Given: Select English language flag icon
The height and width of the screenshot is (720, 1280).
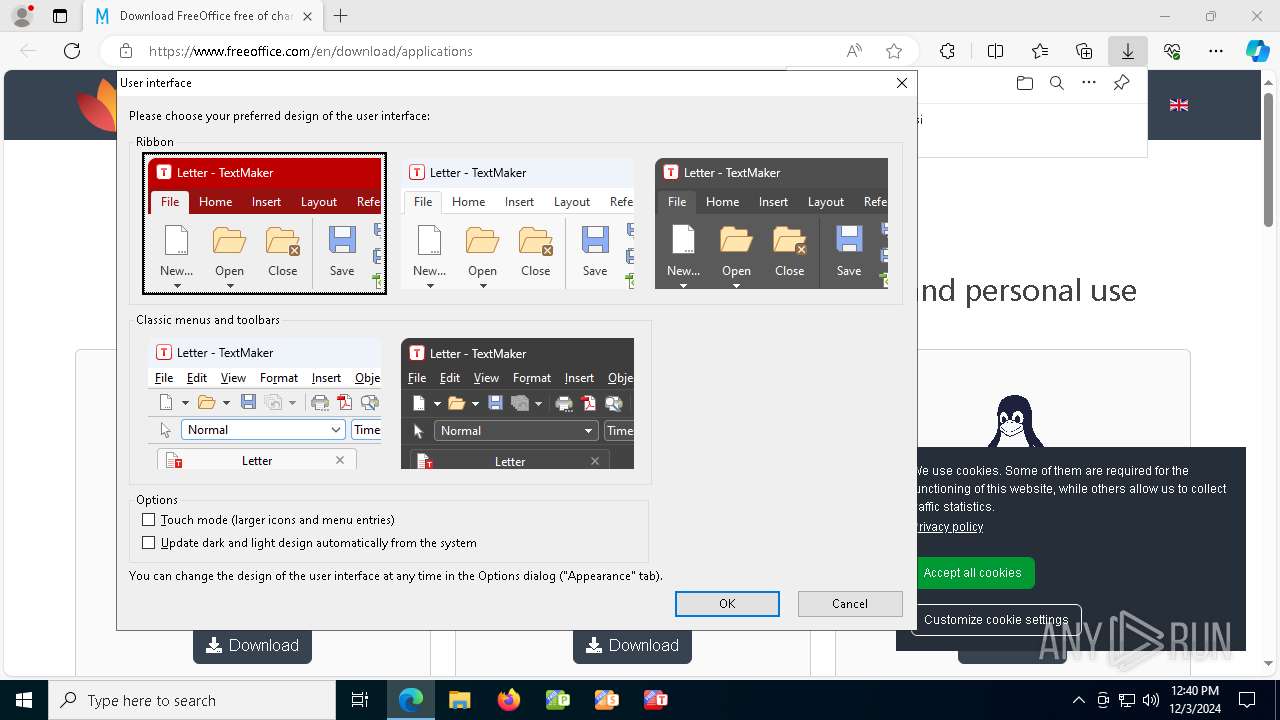Looking at the screenshot, I should (x=1179, y=105).
